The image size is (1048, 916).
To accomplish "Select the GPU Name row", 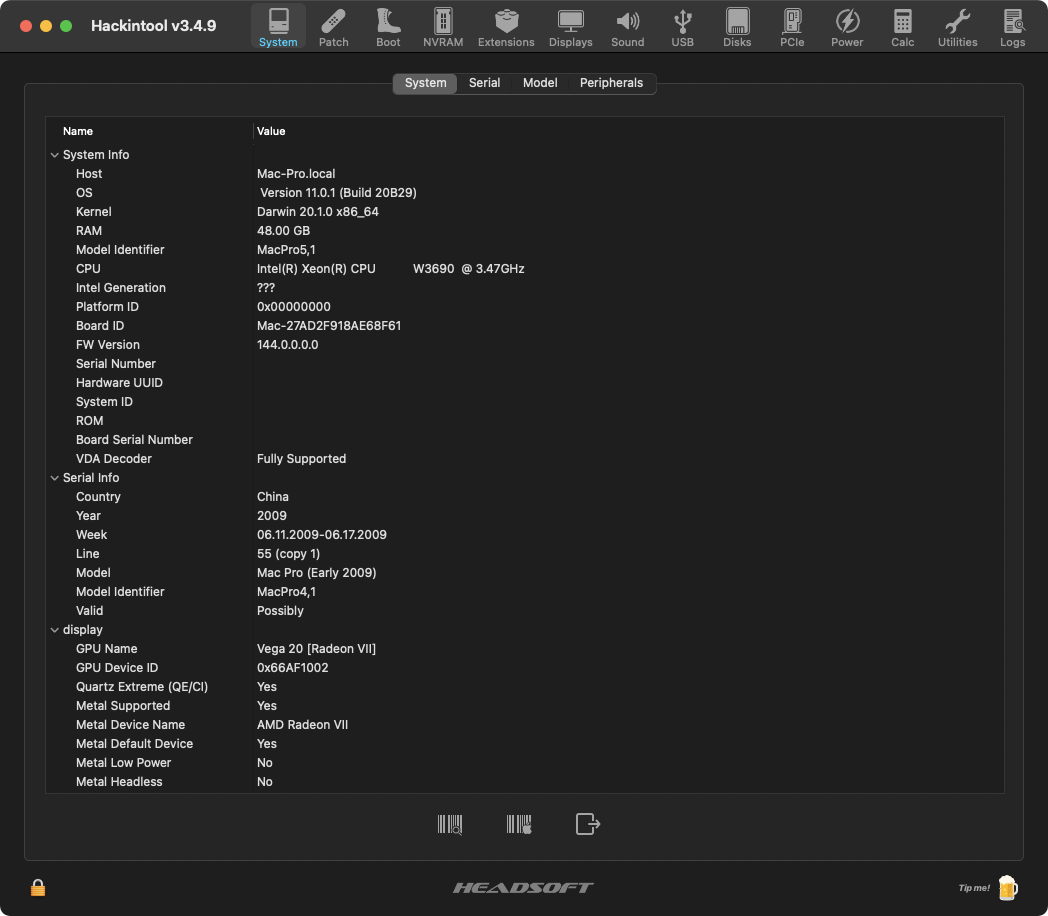I will tap(525, 649).
